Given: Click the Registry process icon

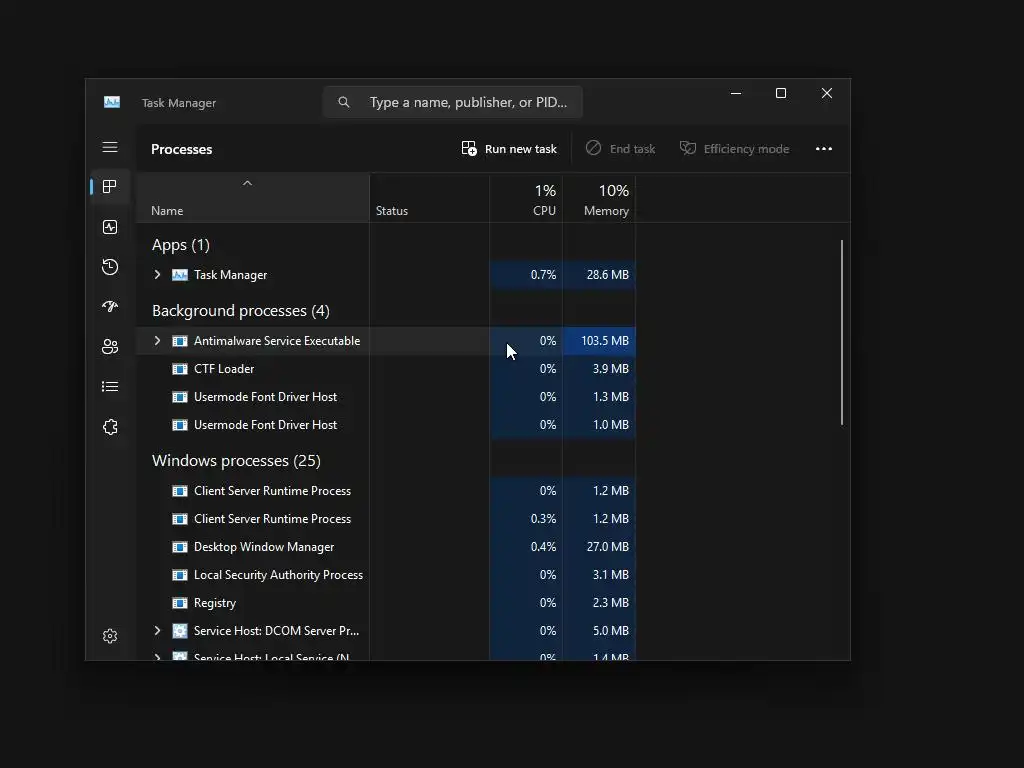Looking at the screenshot, I should point(180,603).
